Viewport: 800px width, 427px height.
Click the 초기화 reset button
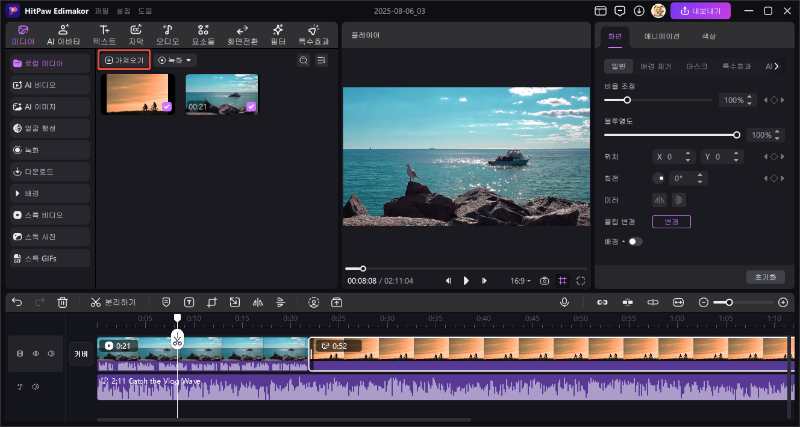point(765,277)
